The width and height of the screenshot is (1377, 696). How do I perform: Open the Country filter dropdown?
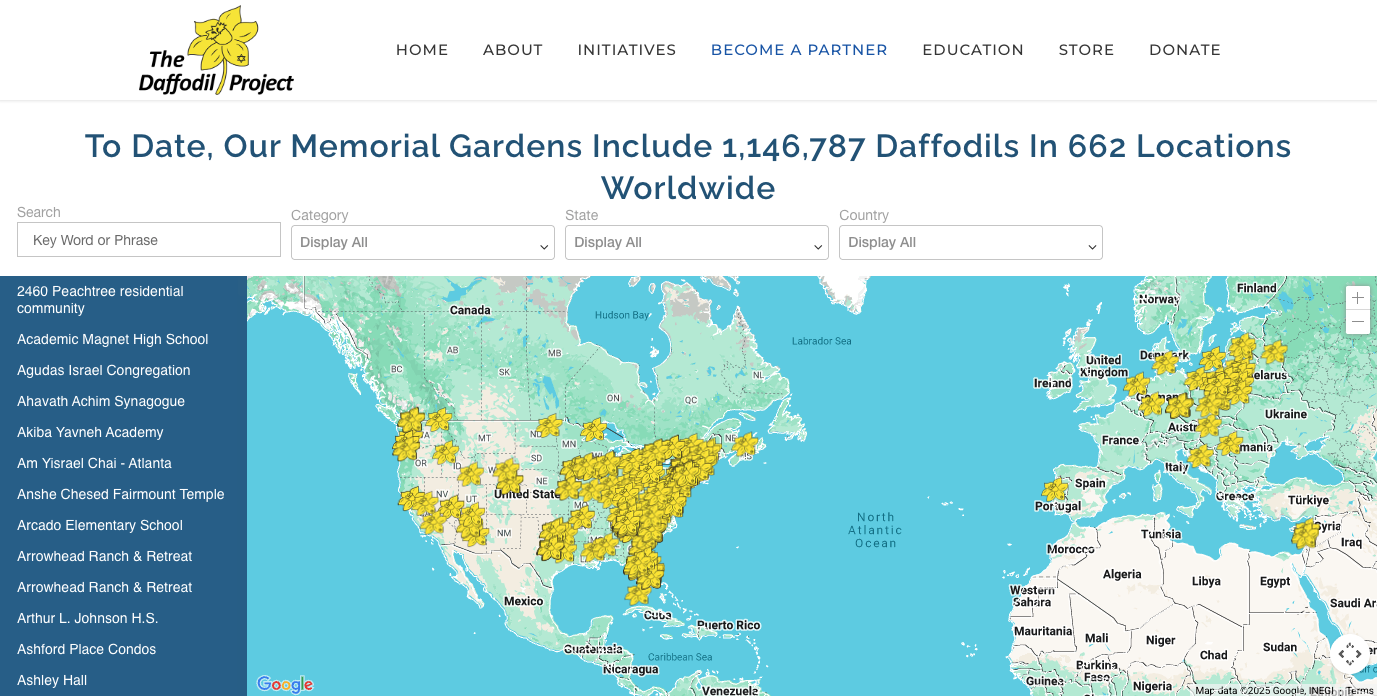click(x=971, y=243)
